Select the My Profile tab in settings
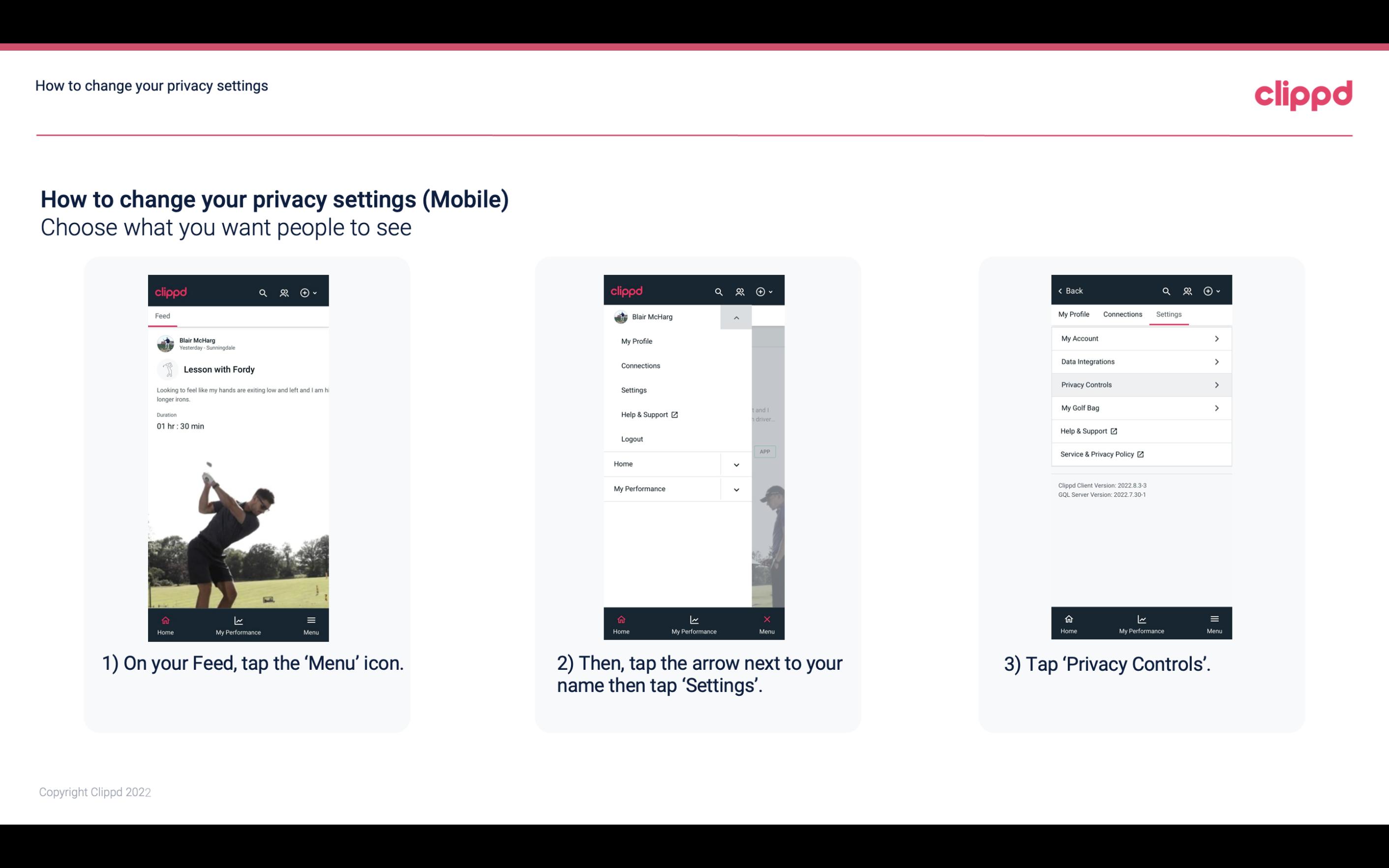This screenshot has height=868, width=1389. [1075, 314]
